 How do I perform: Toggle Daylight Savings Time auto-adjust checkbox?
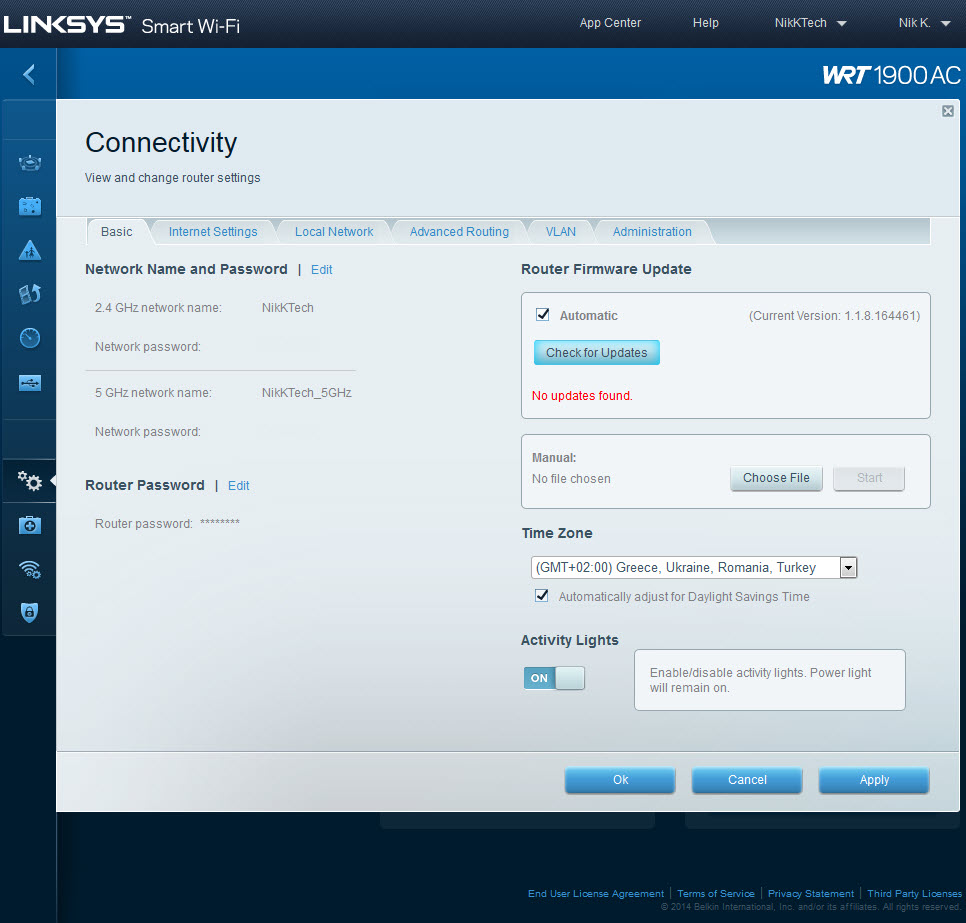coord(542,596)
